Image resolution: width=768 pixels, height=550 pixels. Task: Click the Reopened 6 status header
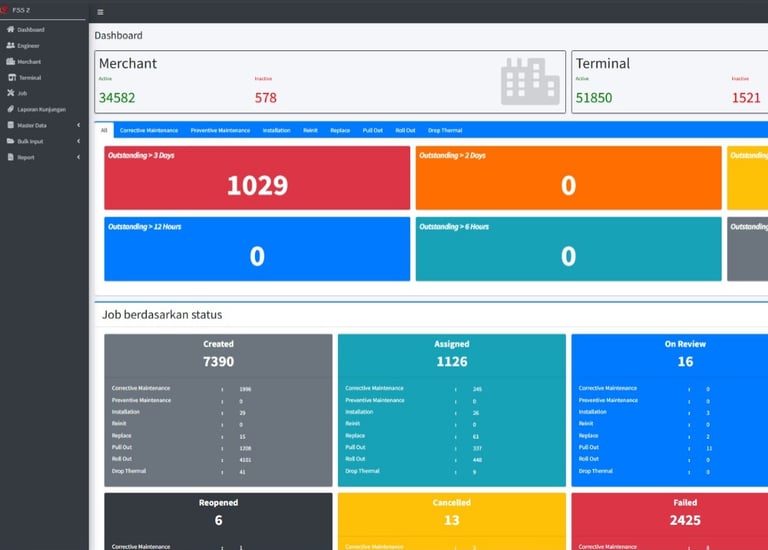click(218, 513)
